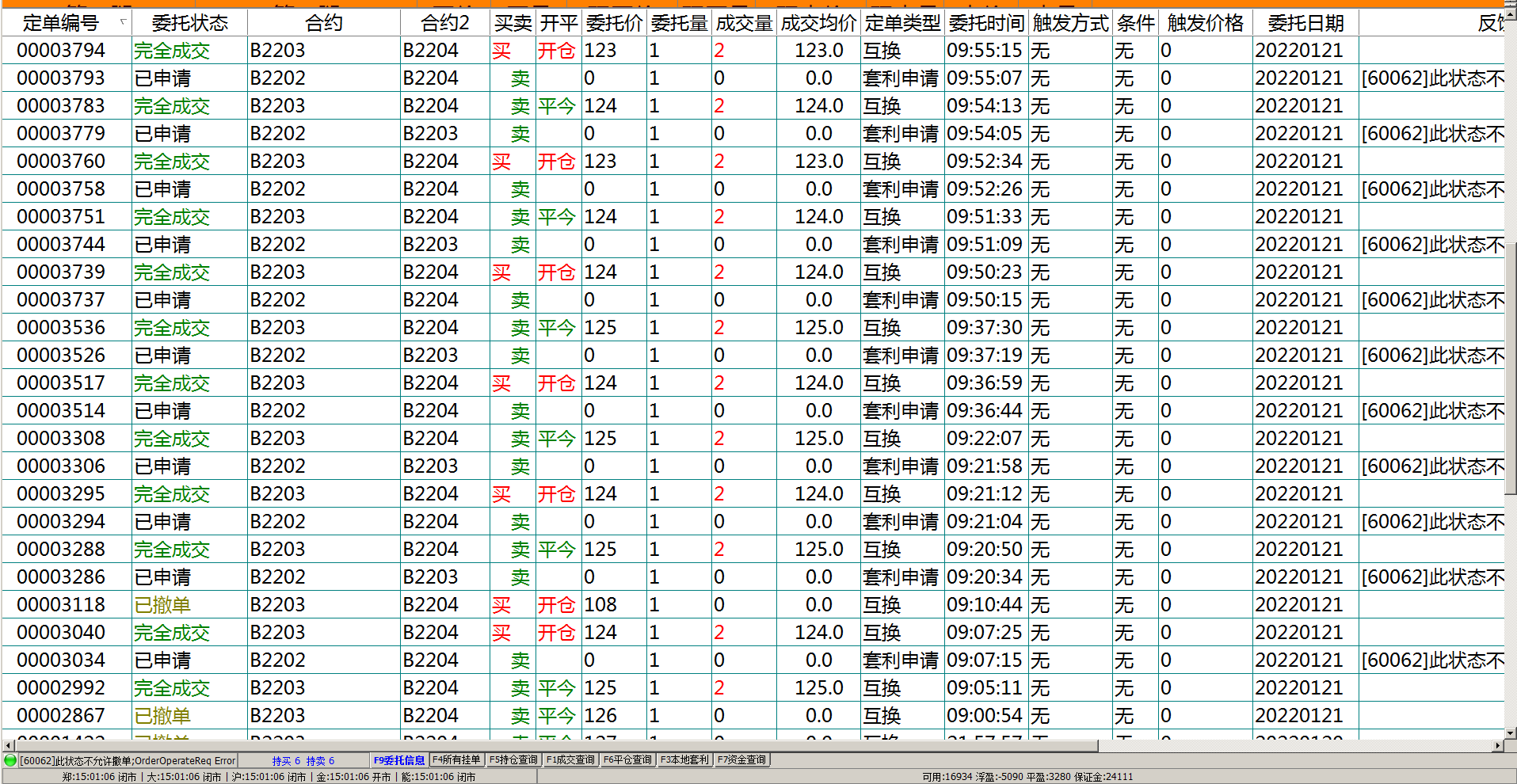Click the [60062] feedback of order 00003034
Viewport: 1517px width, 784px height.
point(1432,660)
